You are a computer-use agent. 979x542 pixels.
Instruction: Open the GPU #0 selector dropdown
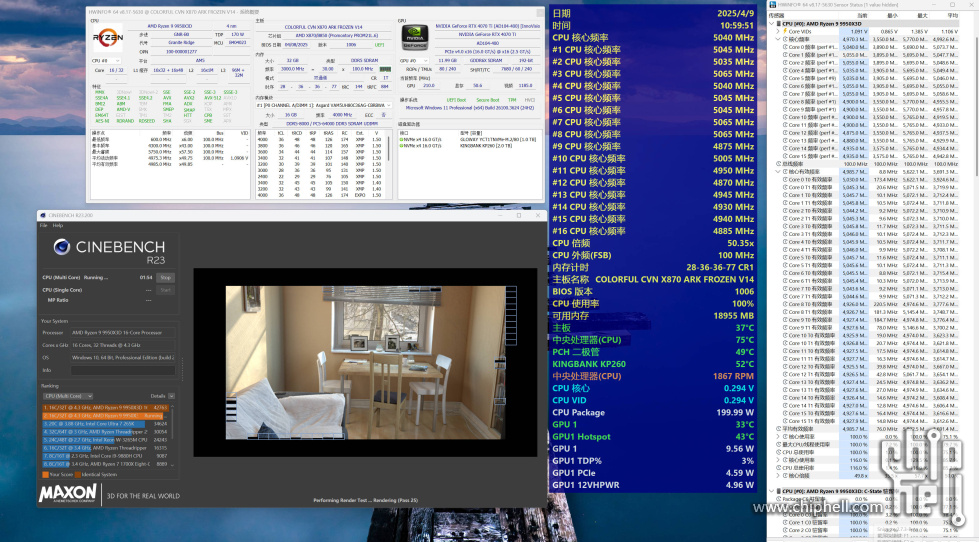(414, 61)
